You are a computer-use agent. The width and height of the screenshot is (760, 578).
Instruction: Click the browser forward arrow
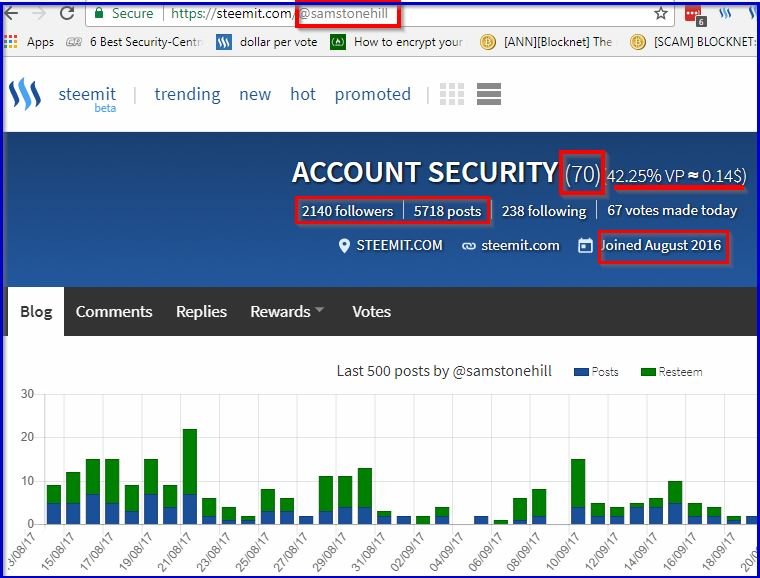click(x=39, y=13)
